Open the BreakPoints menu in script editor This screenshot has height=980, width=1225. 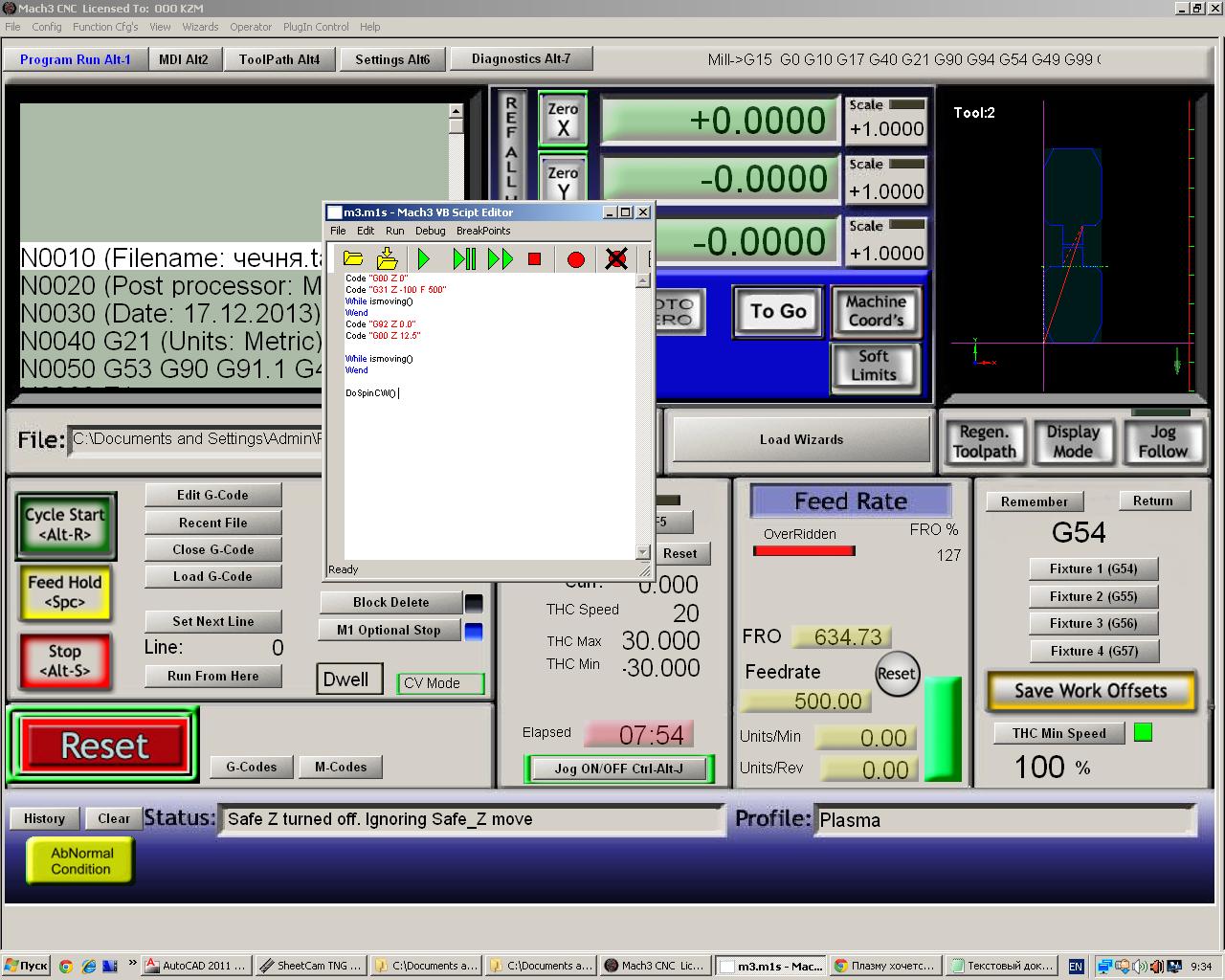pos(483,231)
